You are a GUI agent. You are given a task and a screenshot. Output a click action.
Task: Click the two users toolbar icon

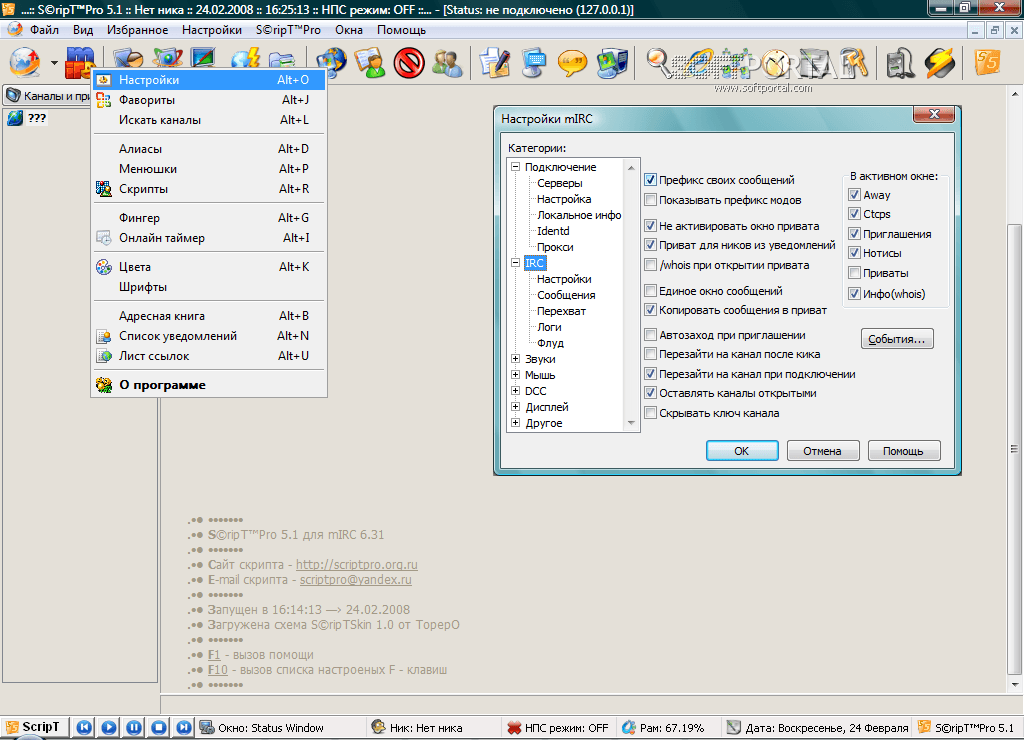pyautogui.click(x=448, y=63)
